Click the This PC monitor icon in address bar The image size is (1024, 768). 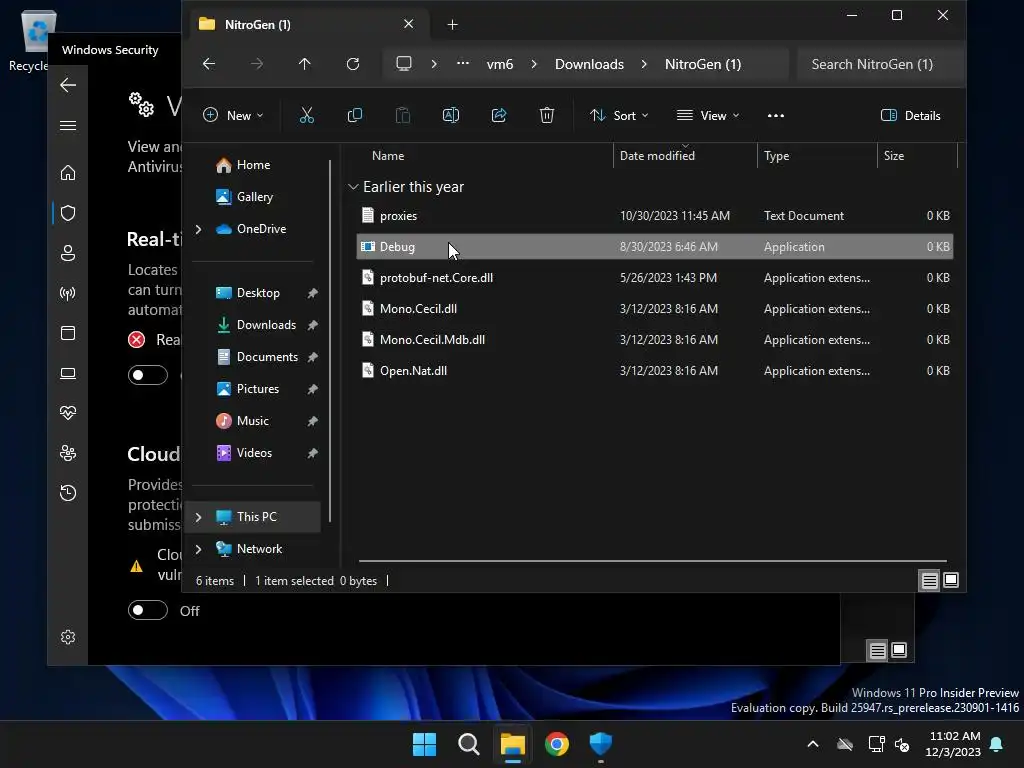click(404, 64)
